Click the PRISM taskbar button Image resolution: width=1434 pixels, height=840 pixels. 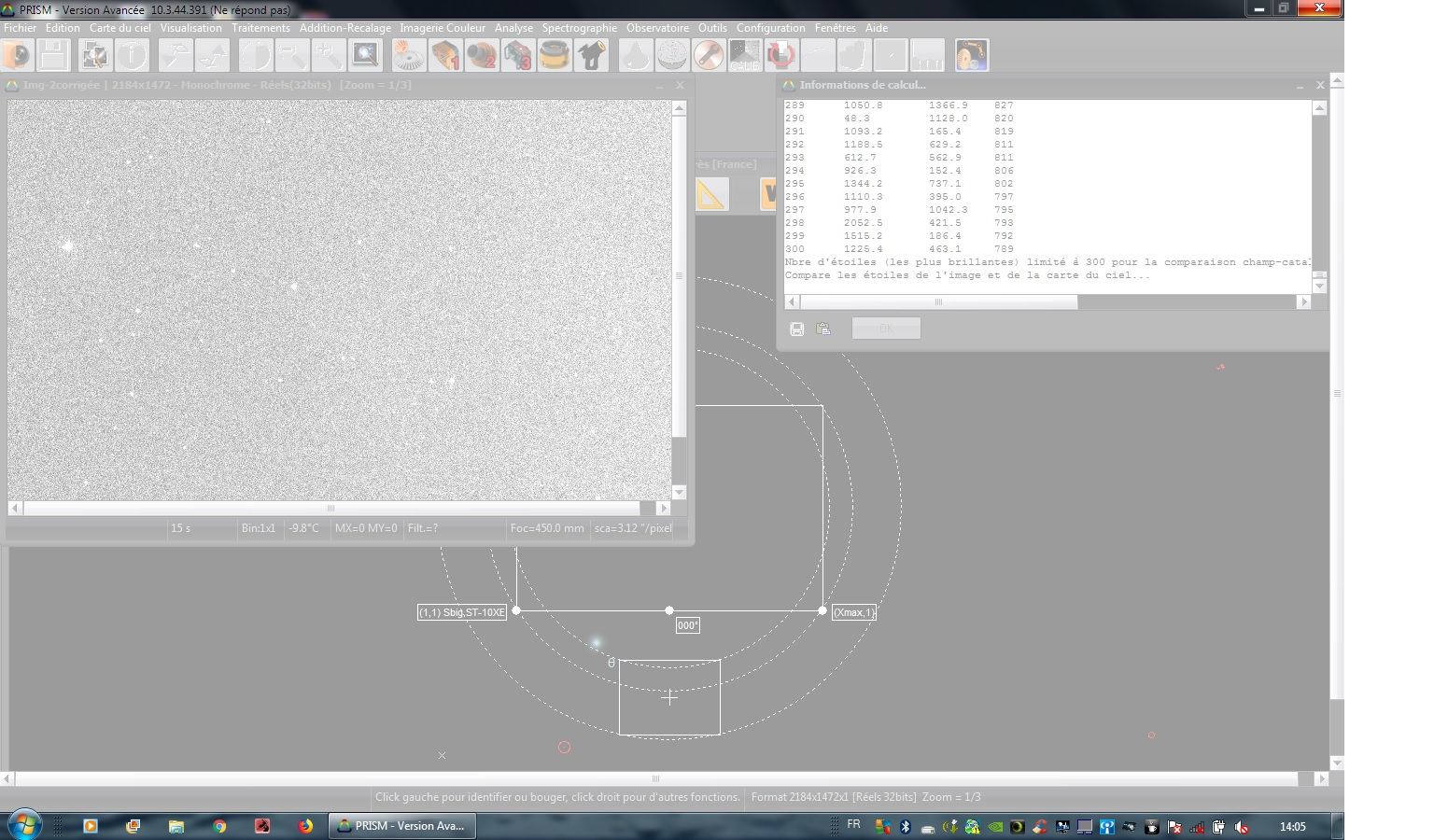(401, 826)
